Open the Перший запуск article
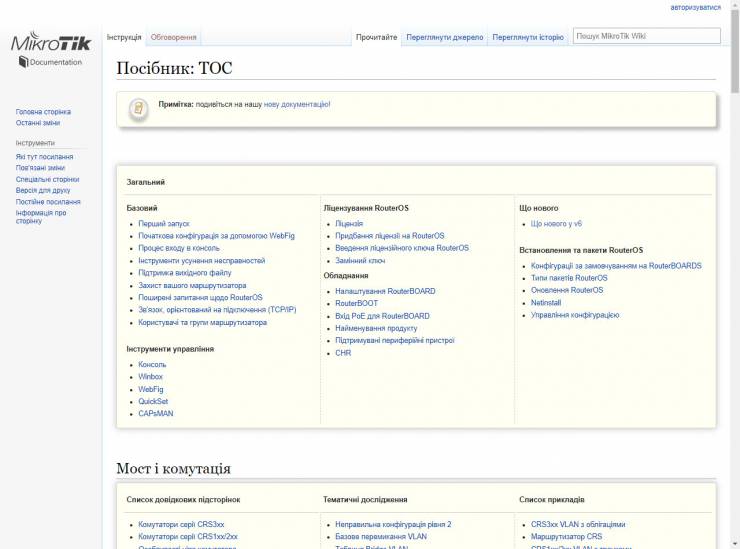Viewport: 740px width, 549px height. pos(163,224)
